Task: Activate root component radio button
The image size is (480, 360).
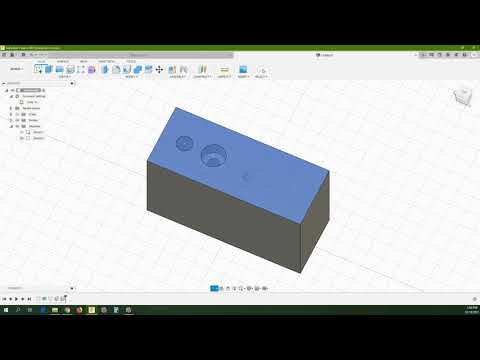Action: 44,90
